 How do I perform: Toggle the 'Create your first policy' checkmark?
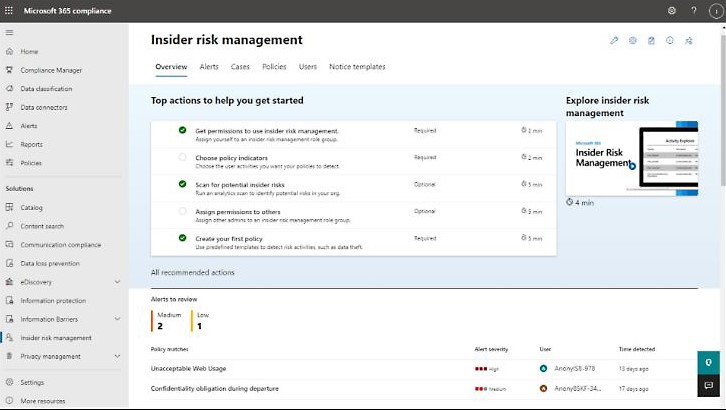click(x=182, y=237)
